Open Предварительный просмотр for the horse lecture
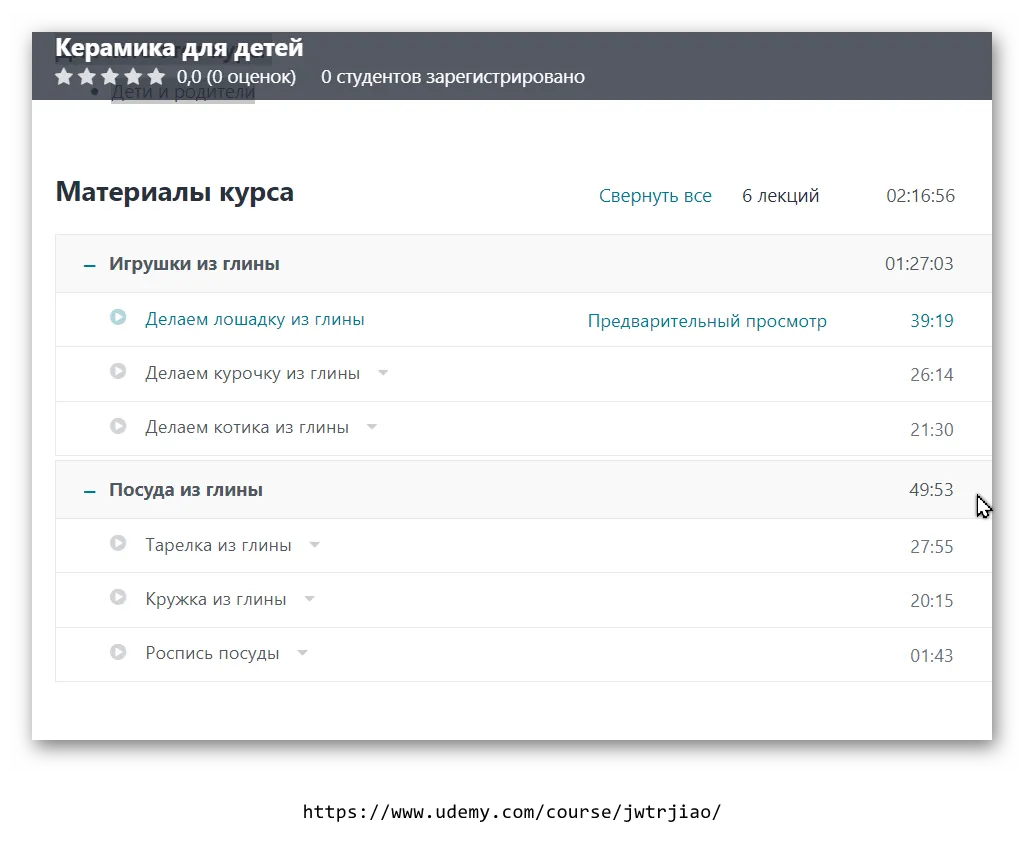Image resolution: width=1024 pixels, height=852 pixels. pyautogui.click(x=707, y=321)
